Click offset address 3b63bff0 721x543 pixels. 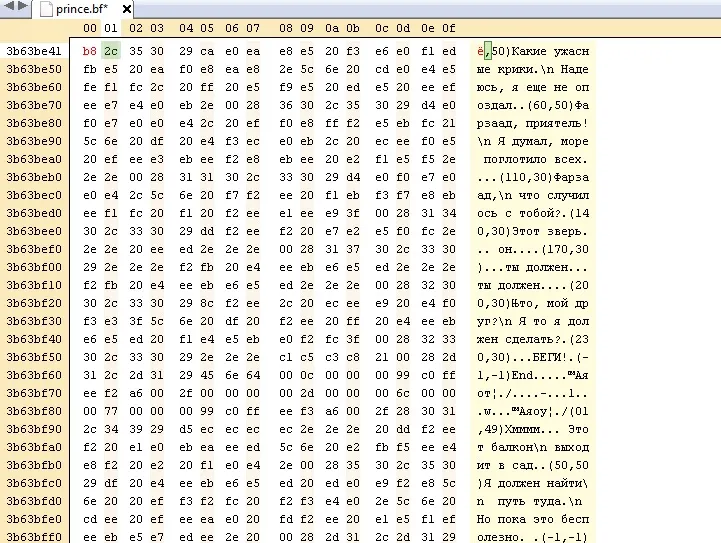(33, 537)
